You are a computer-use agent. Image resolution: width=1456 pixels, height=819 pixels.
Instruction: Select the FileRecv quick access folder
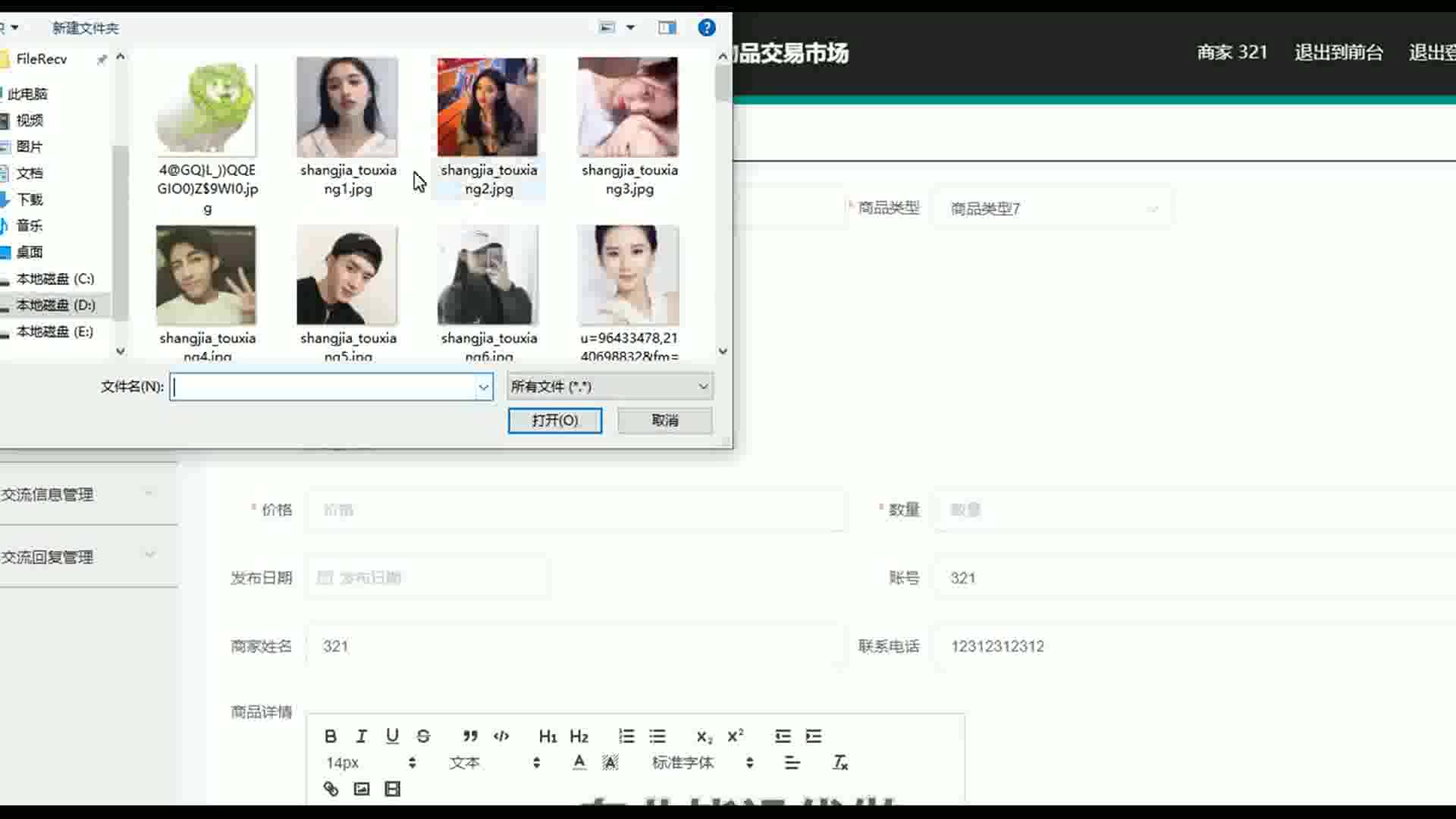click(42, 58)
